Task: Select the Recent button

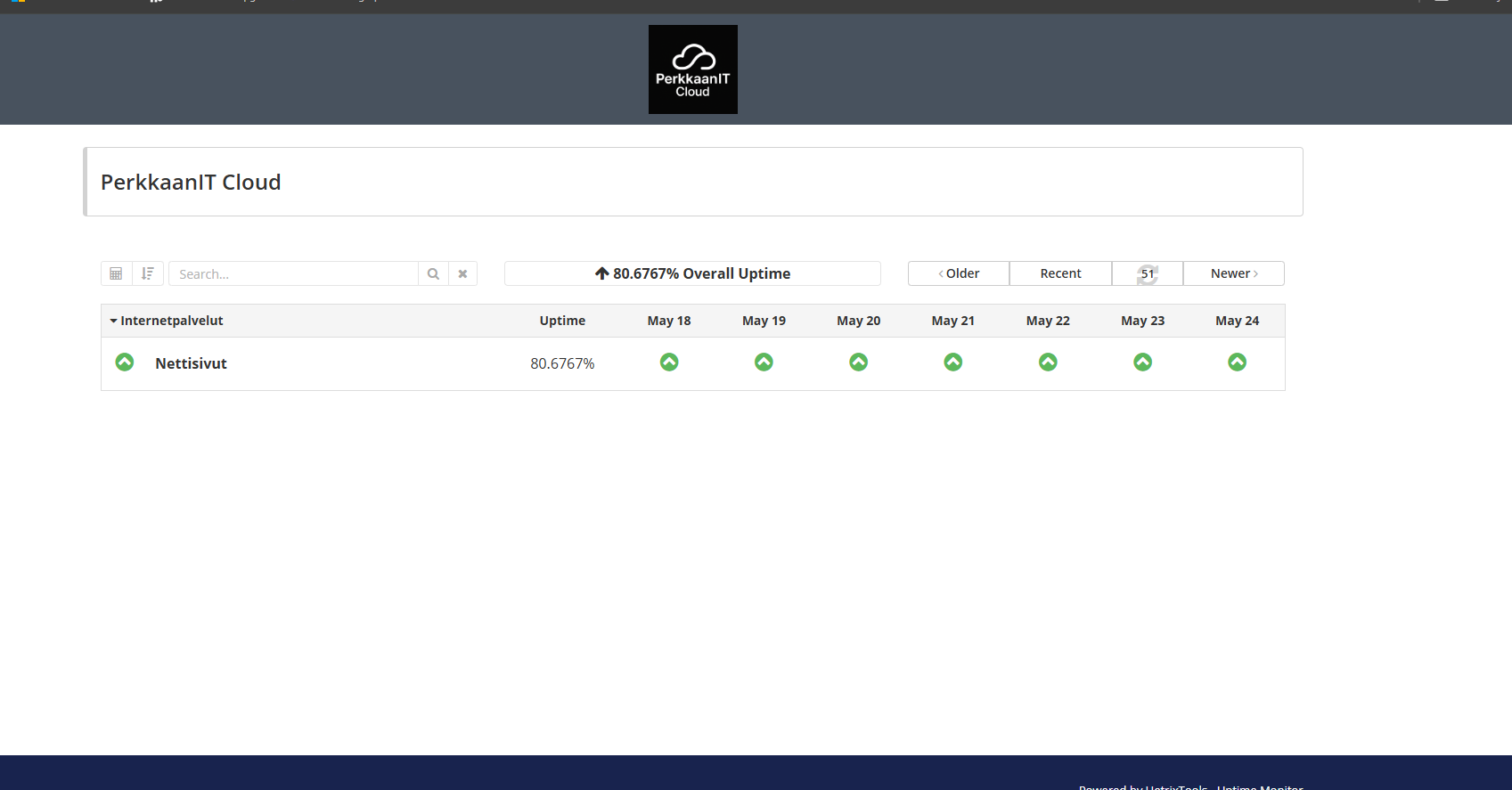Action: click(1060, 273)
